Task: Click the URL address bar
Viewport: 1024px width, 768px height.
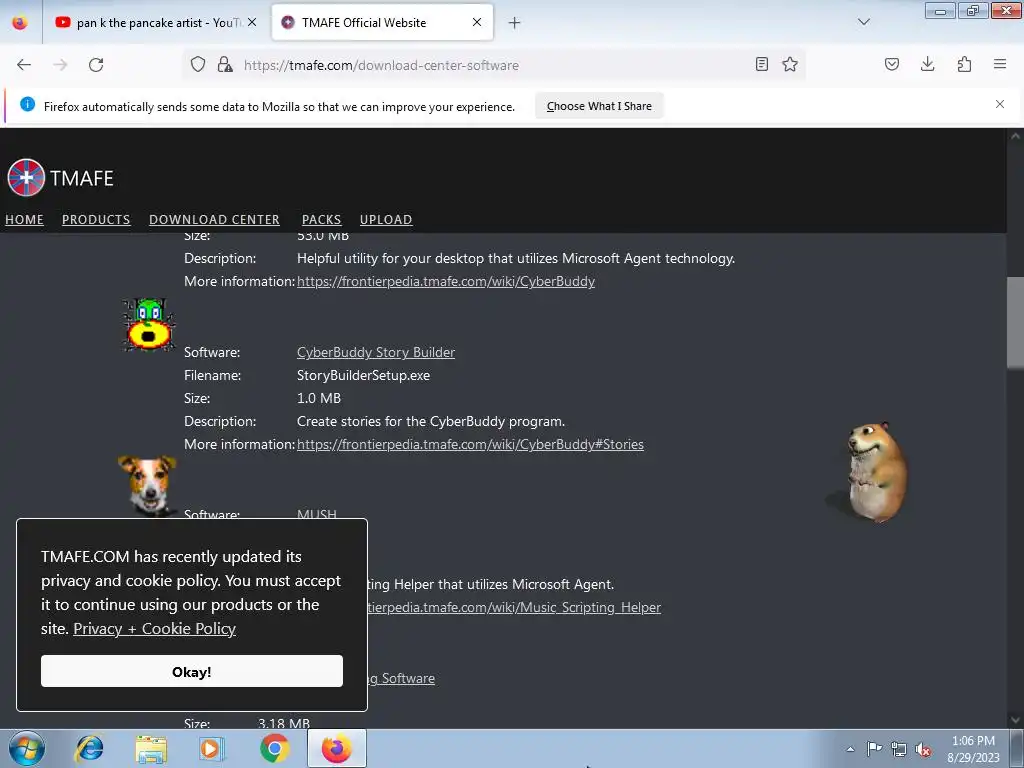Action: (x=496, y=65)
